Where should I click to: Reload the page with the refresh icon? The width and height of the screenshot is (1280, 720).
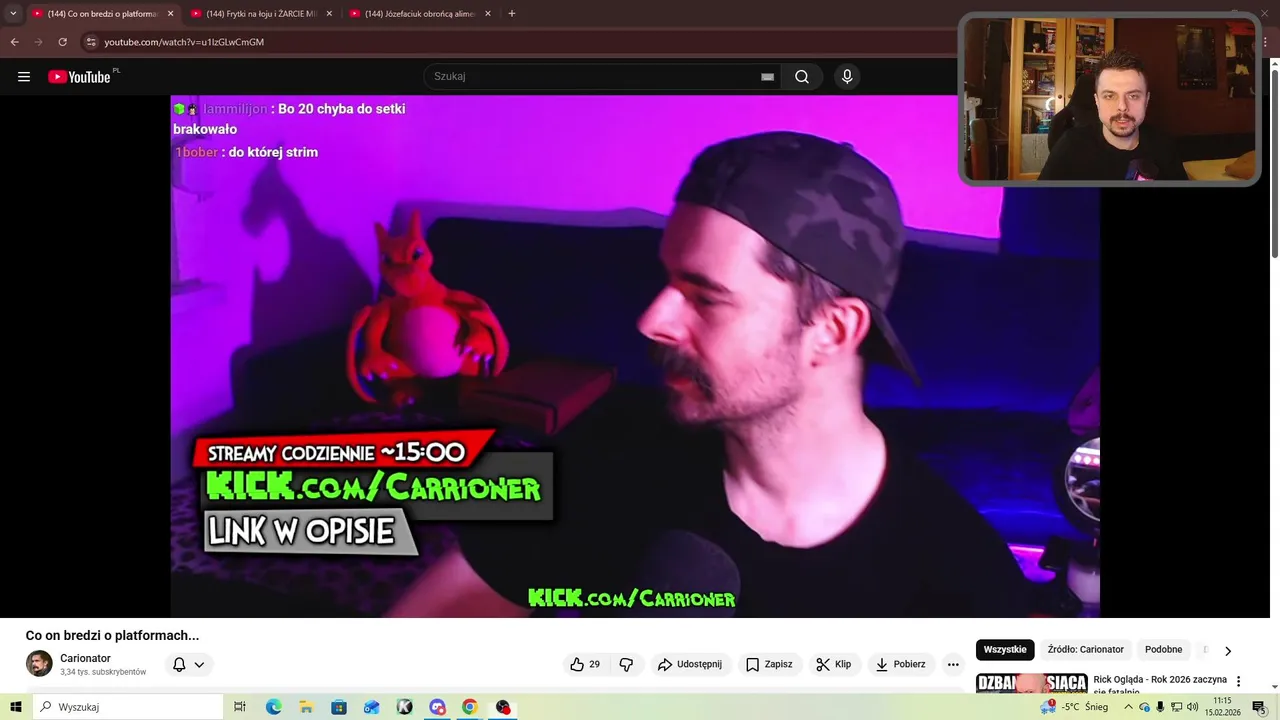pyautogui.click(x=62, y=42)
